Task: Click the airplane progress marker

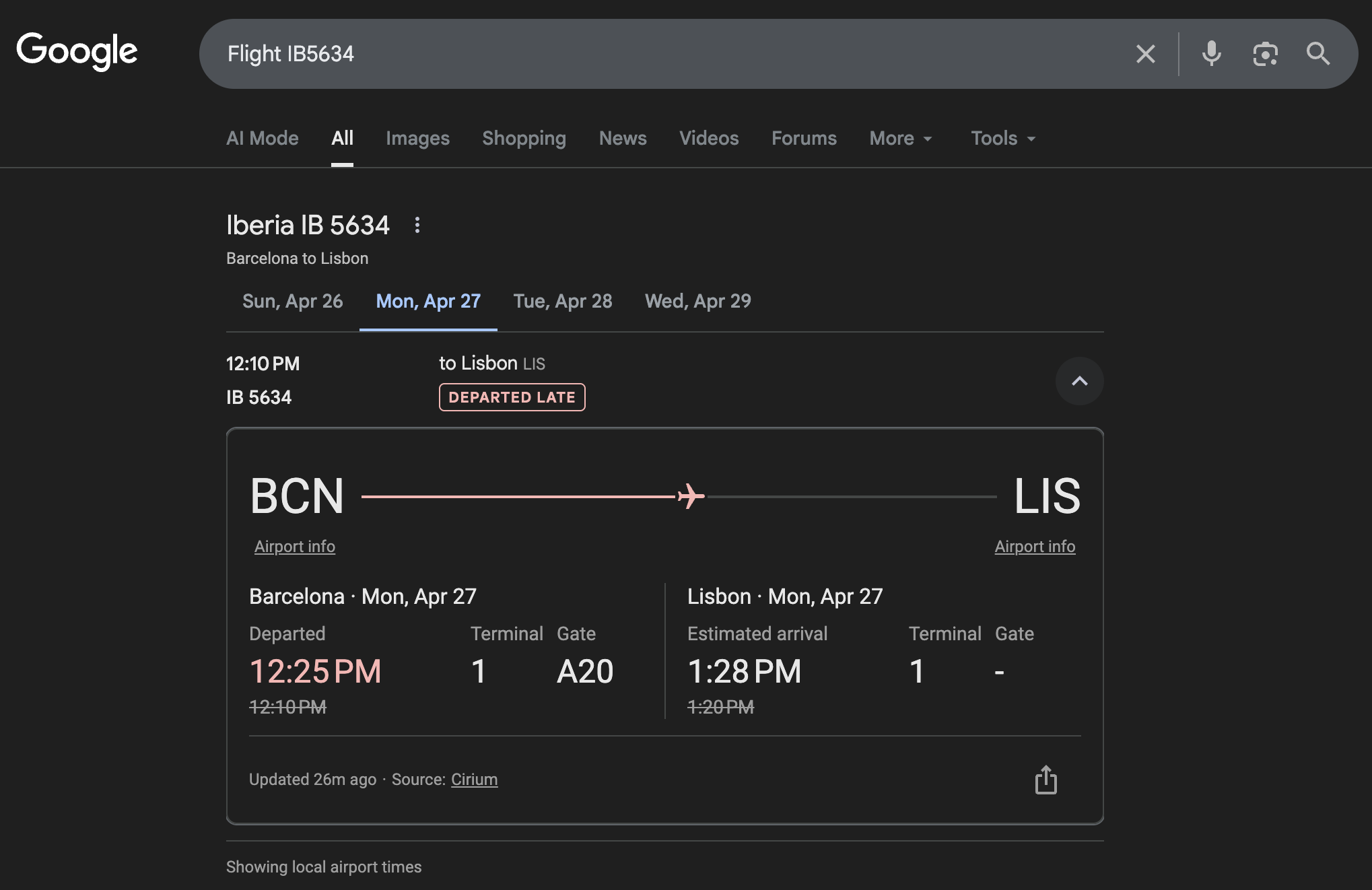Action: click(691, 497)
